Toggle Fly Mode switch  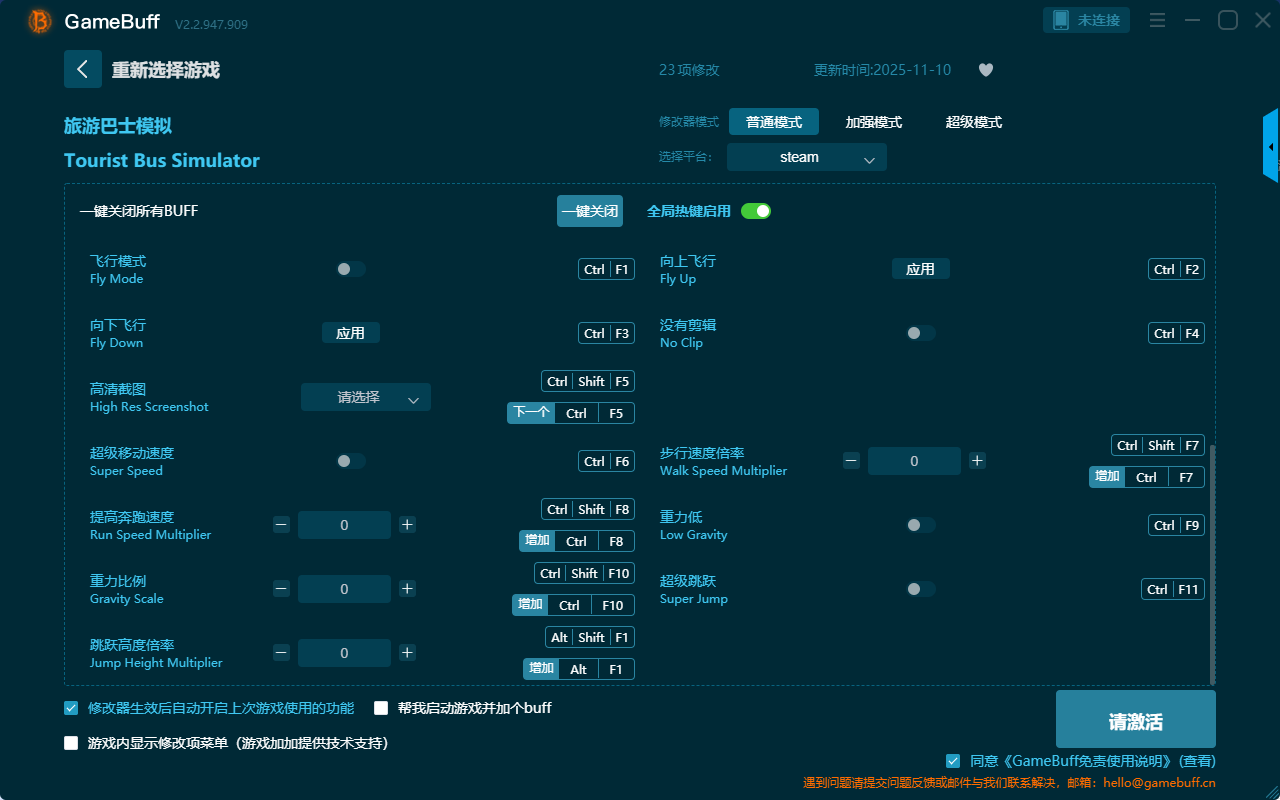(350, 269)
